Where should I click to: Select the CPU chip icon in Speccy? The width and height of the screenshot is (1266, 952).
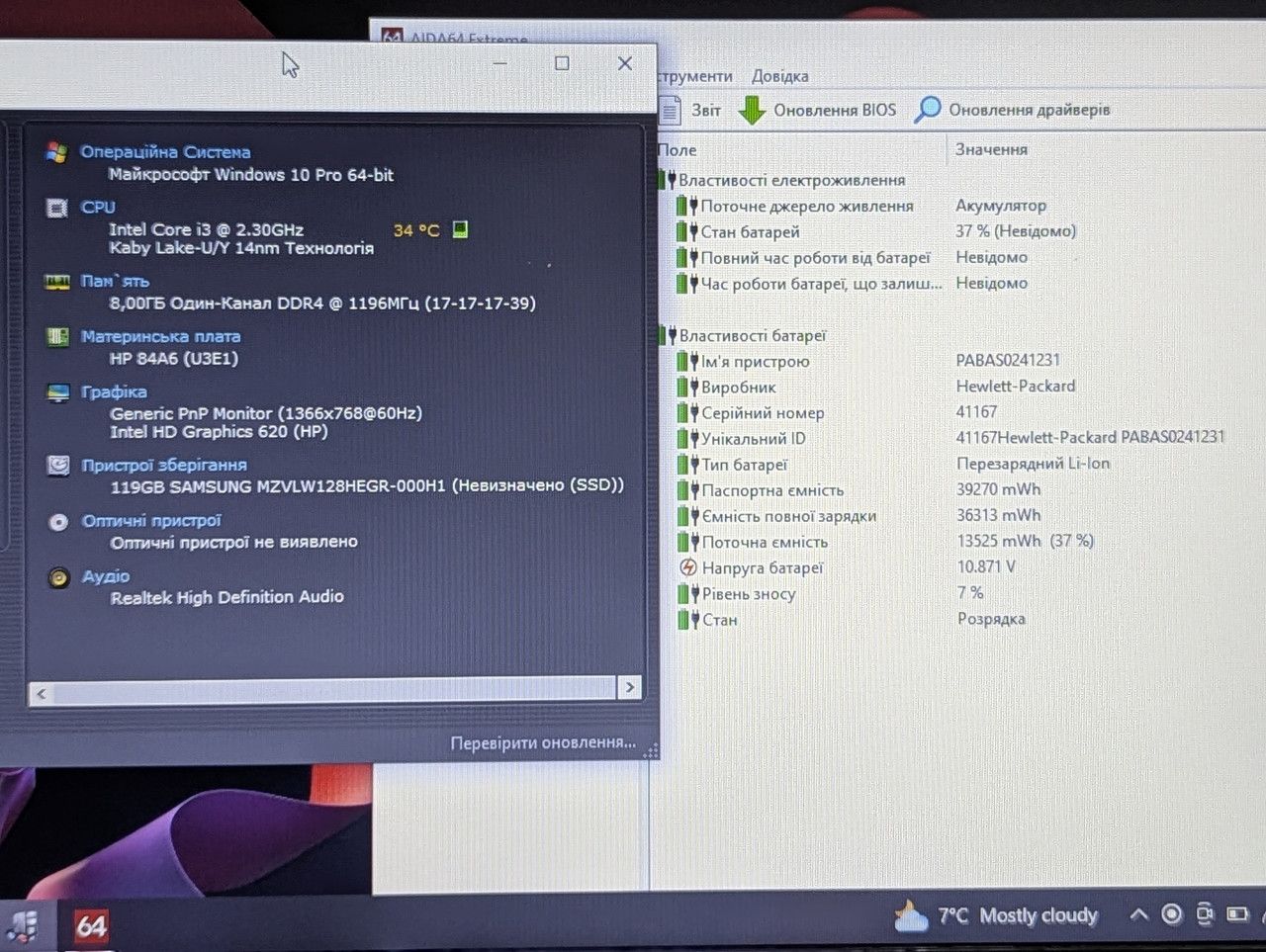click(57, 208)
